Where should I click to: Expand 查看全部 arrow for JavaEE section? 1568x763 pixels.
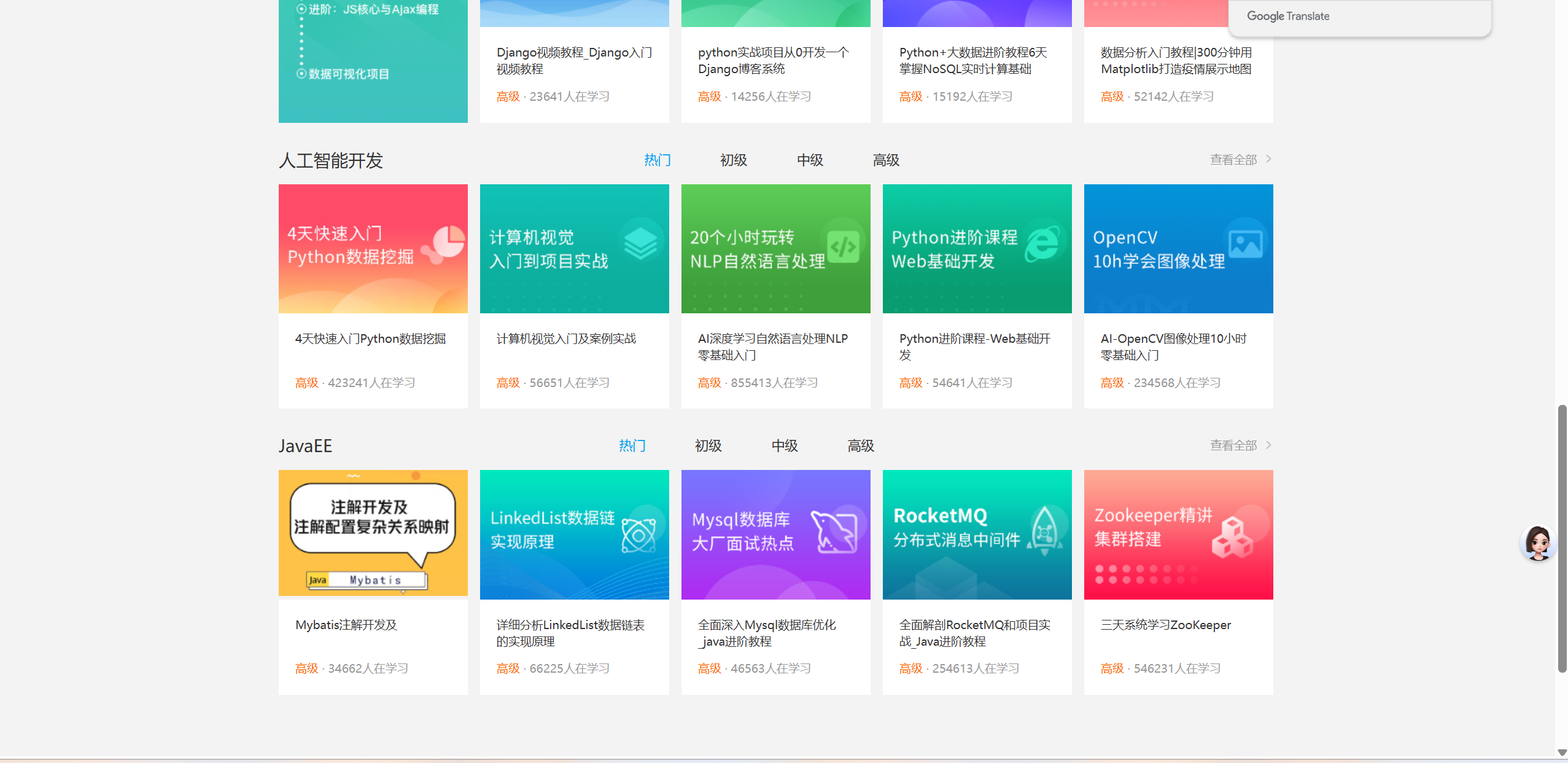(x=1268, y=445)
